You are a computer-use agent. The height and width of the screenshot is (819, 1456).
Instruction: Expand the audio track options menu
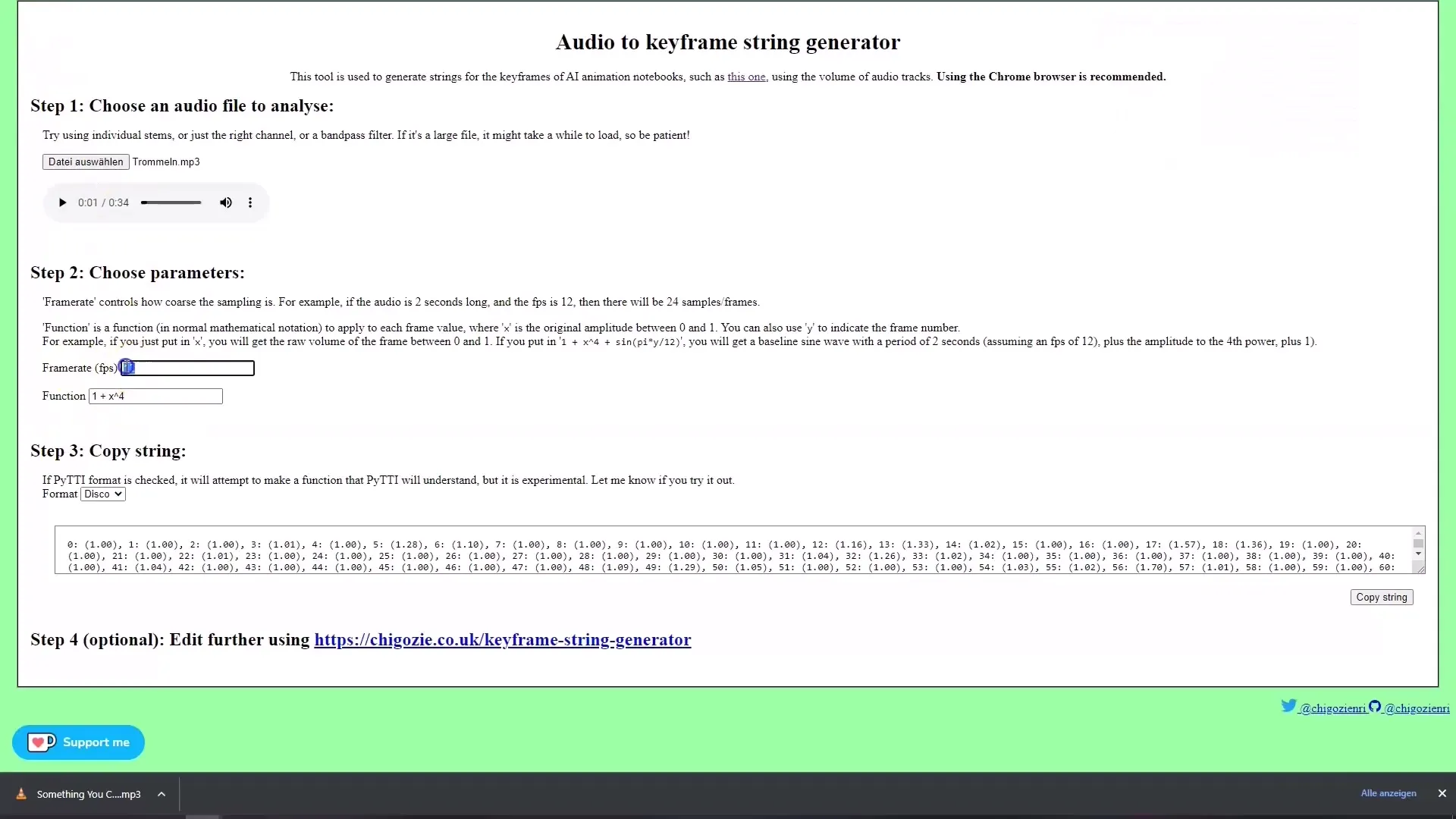[x=250, y=203]
